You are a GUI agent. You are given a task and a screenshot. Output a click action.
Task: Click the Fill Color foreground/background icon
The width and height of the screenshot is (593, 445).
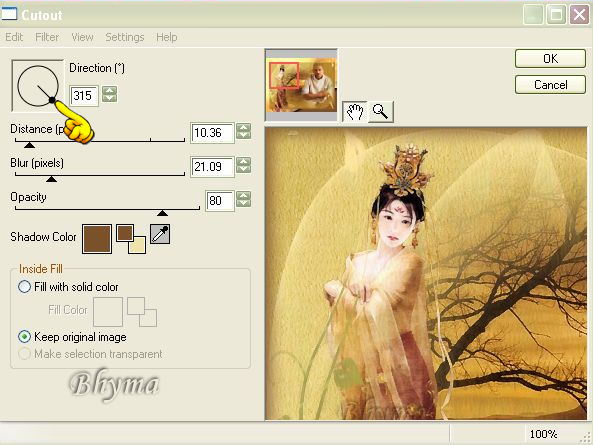(142, 312)
